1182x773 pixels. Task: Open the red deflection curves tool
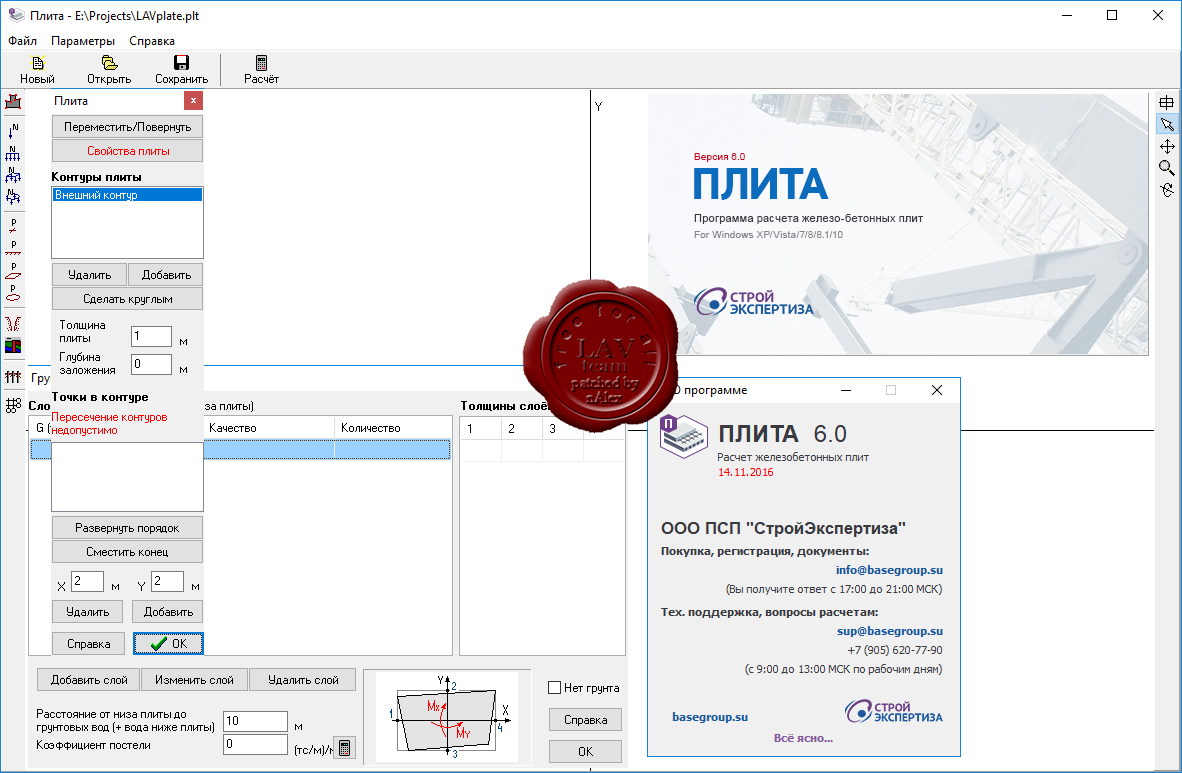[13, 324]
